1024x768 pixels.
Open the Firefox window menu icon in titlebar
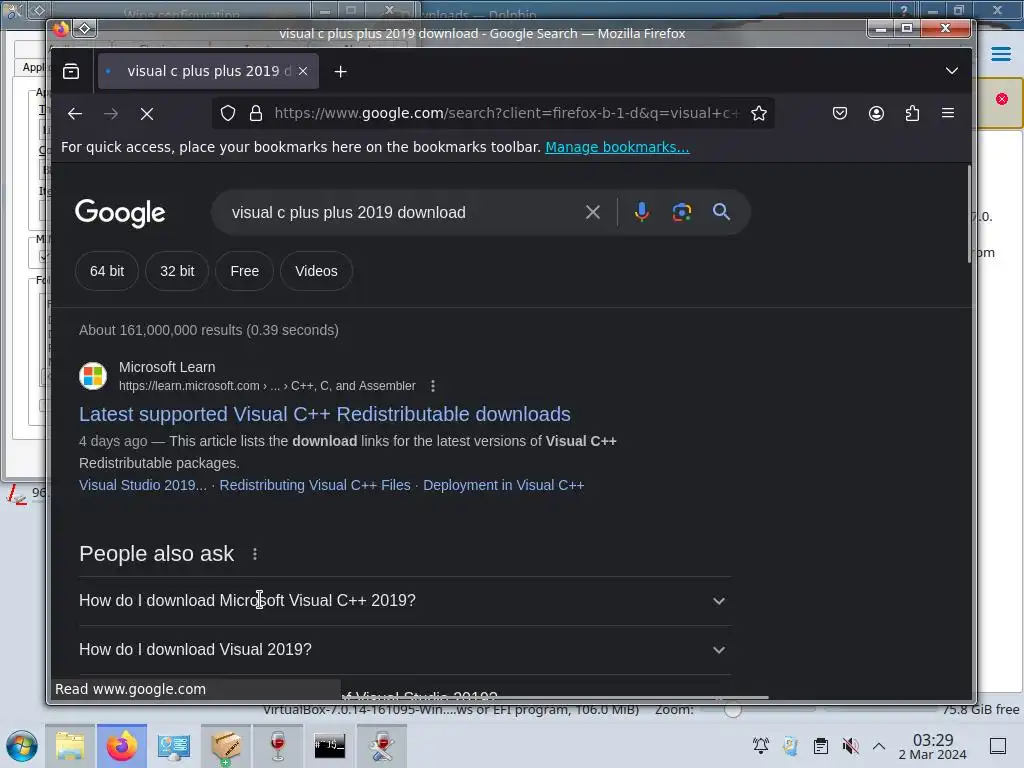point(84,28)
